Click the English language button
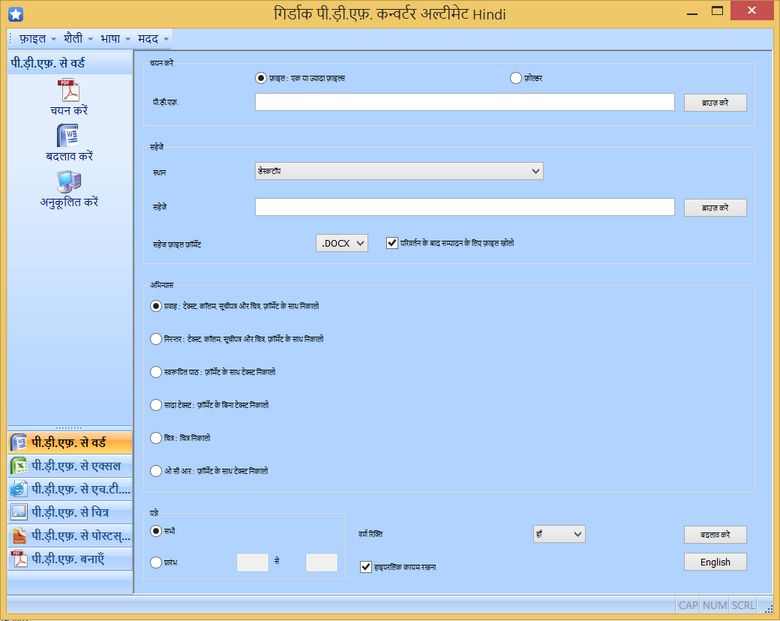Image resolution: width=780 pixels, height=621 pixels. [715, 562]
